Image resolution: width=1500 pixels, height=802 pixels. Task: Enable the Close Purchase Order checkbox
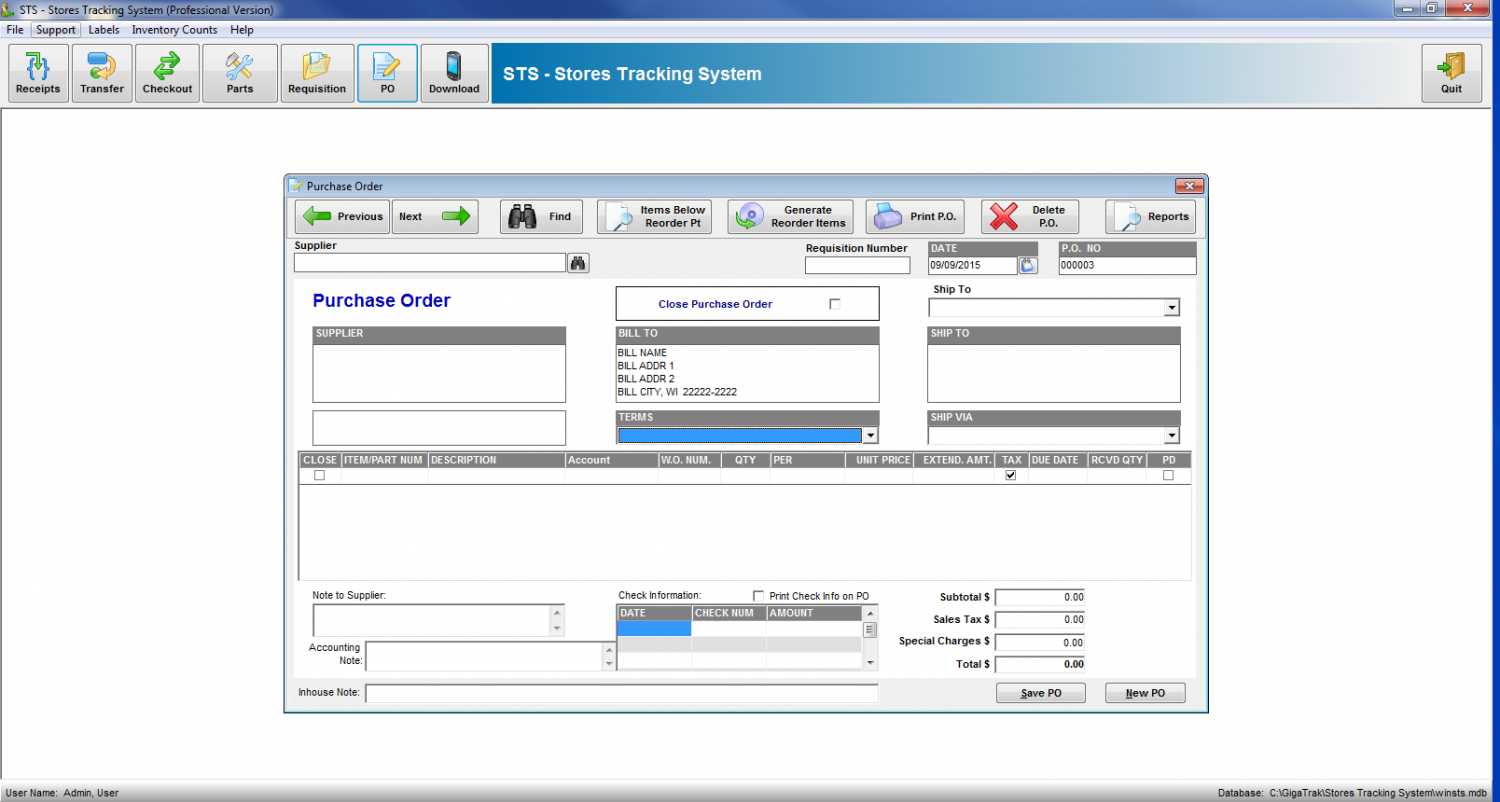click(835, 303)
